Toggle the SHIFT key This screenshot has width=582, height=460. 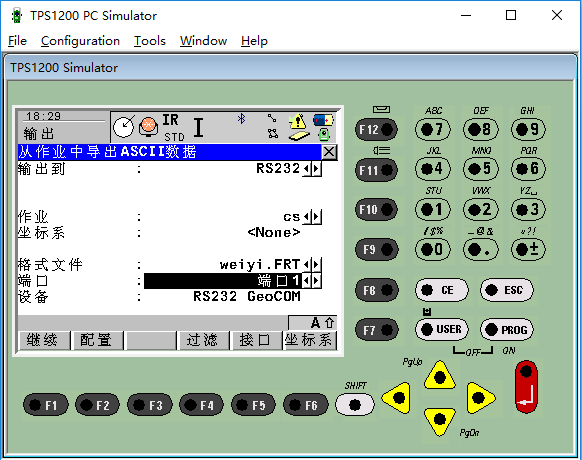355,404
